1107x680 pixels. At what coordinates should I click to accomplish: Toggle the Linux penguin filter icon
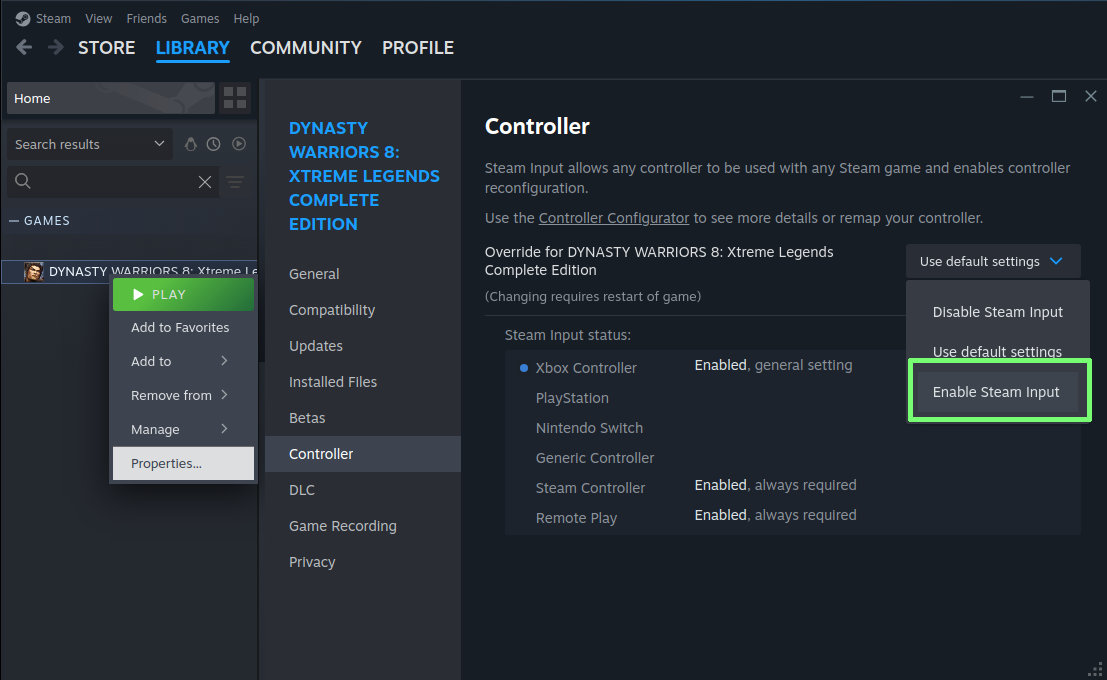(191, 144)
